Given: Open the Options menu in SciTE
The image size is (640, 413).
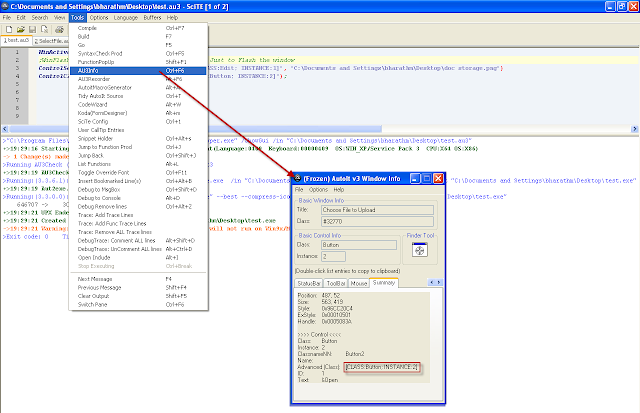Looking at the screenshot, I should click(x=99, y=18).
